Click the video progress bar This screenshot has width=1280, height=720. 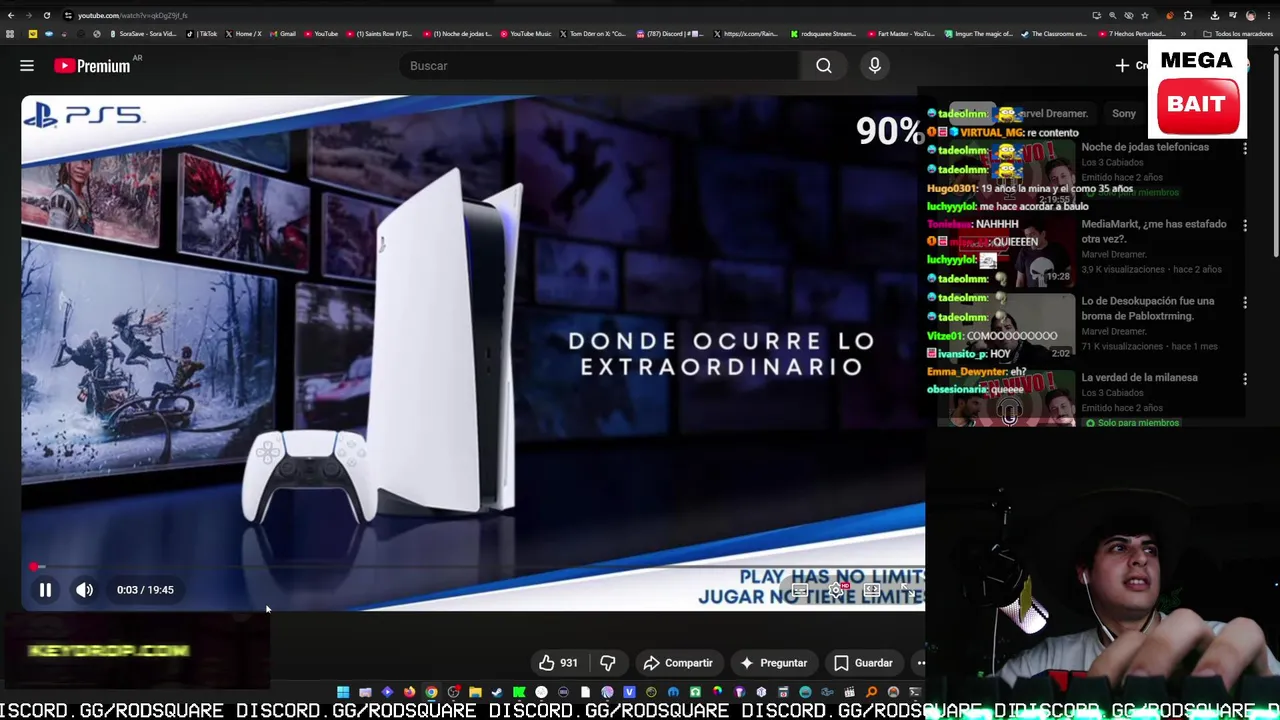tap(473, 567)
